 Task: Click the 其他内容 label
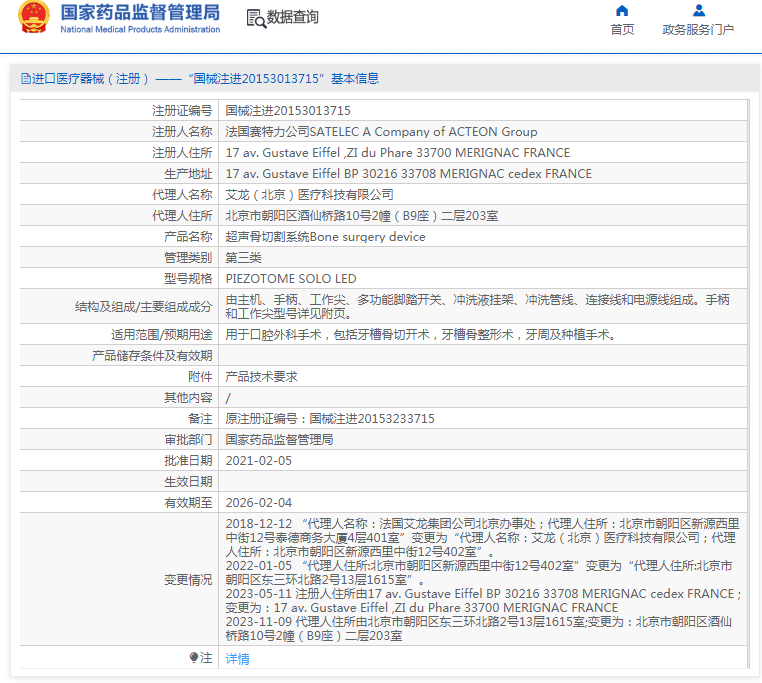pyautogui.click(x=188, y=398)
